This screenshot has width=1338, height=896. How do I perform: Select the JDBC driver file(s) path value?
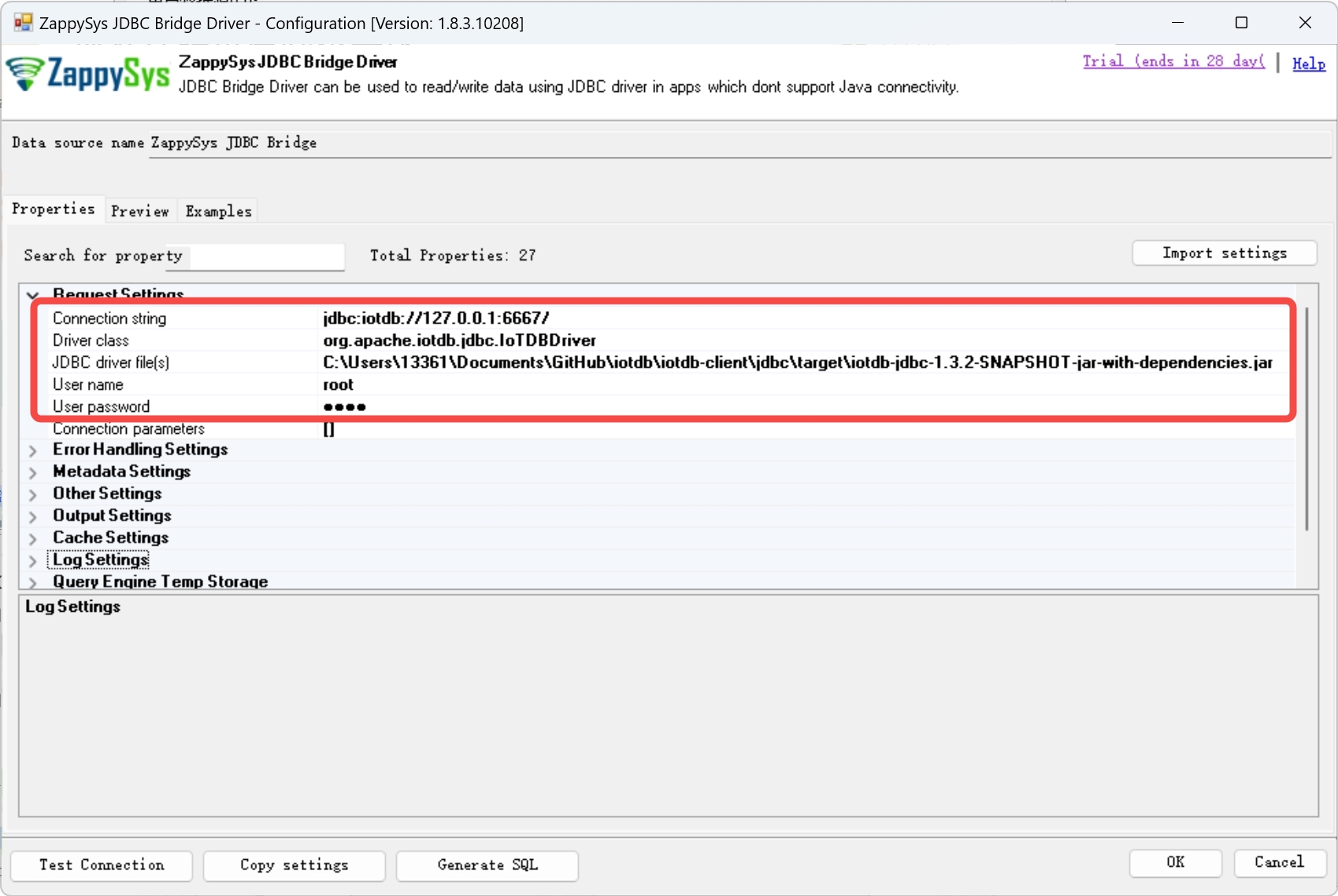pyautogui.click(x=797, y=362)
